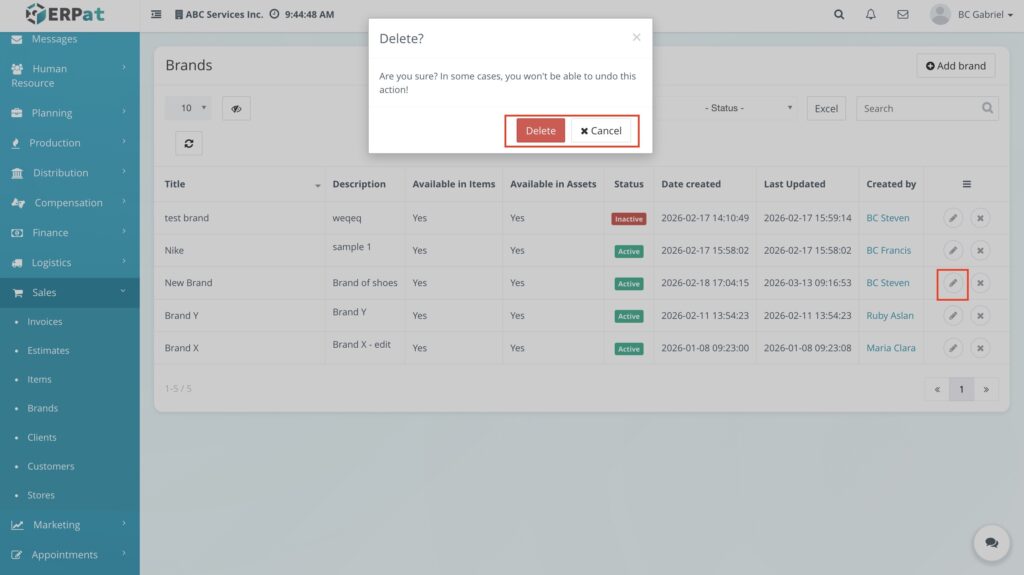Cancel the delete confirmation dialog
Viewport: 1024px width, 575px height.
pos(601,131)
